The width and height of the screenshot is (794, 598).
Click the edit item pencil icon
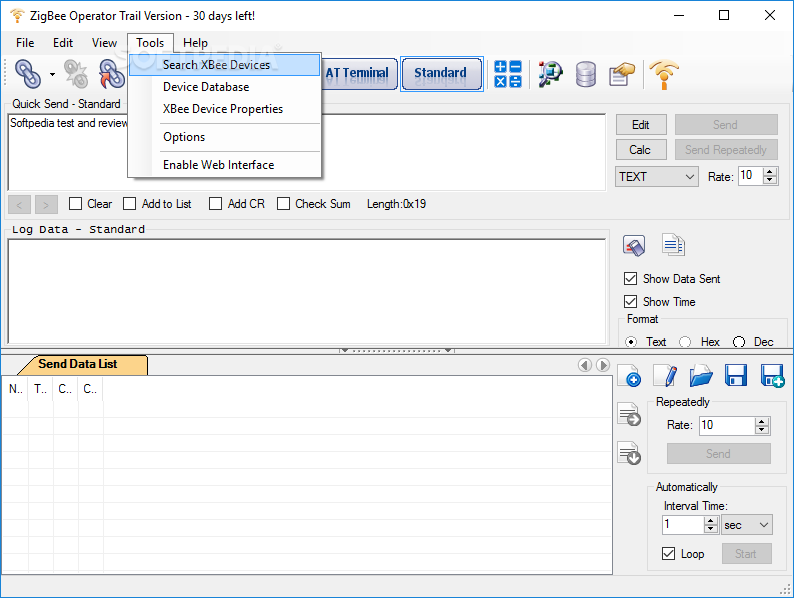point(665,375)
